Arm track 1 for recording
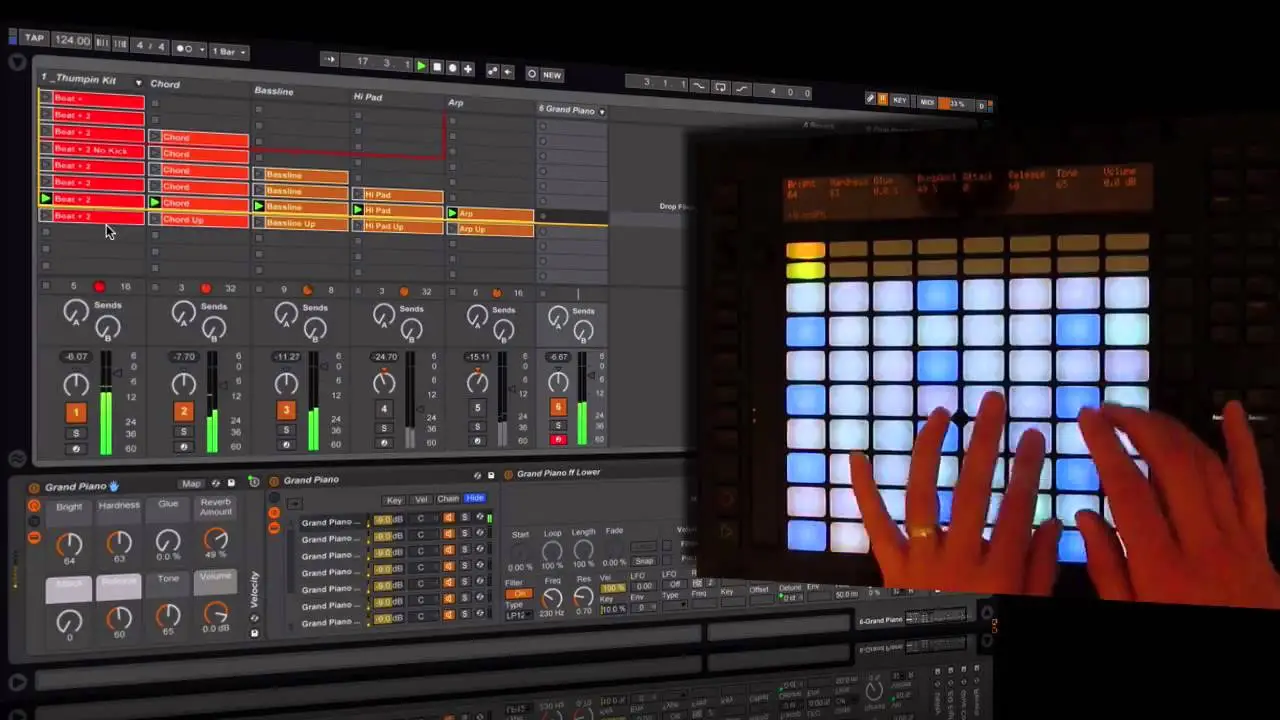This screenshot has width=1280, height=720. 76,449
